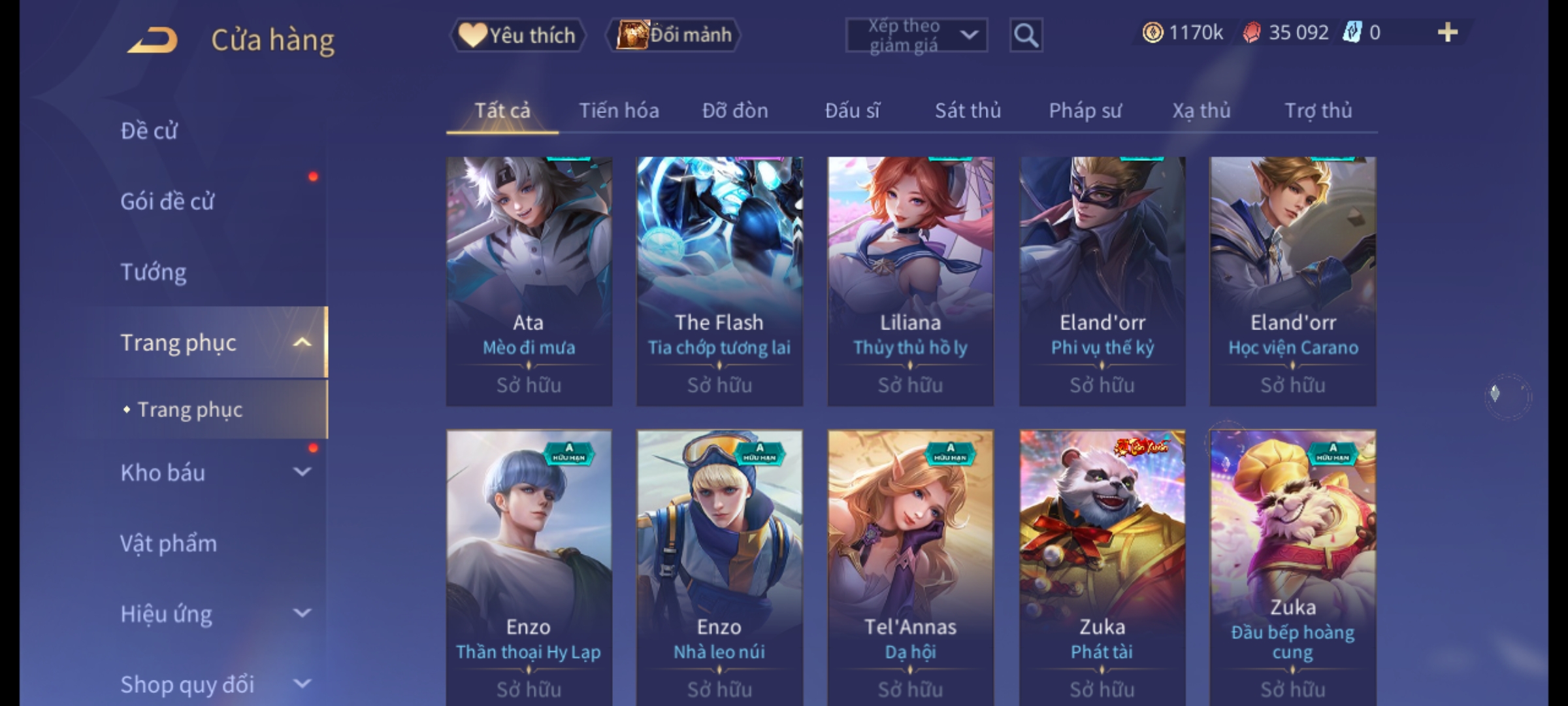Image resolution: width=1568 pixels, height=706 pixels.
Task: Tap the red ruby currency icon
Action: tap(1251, 33)
